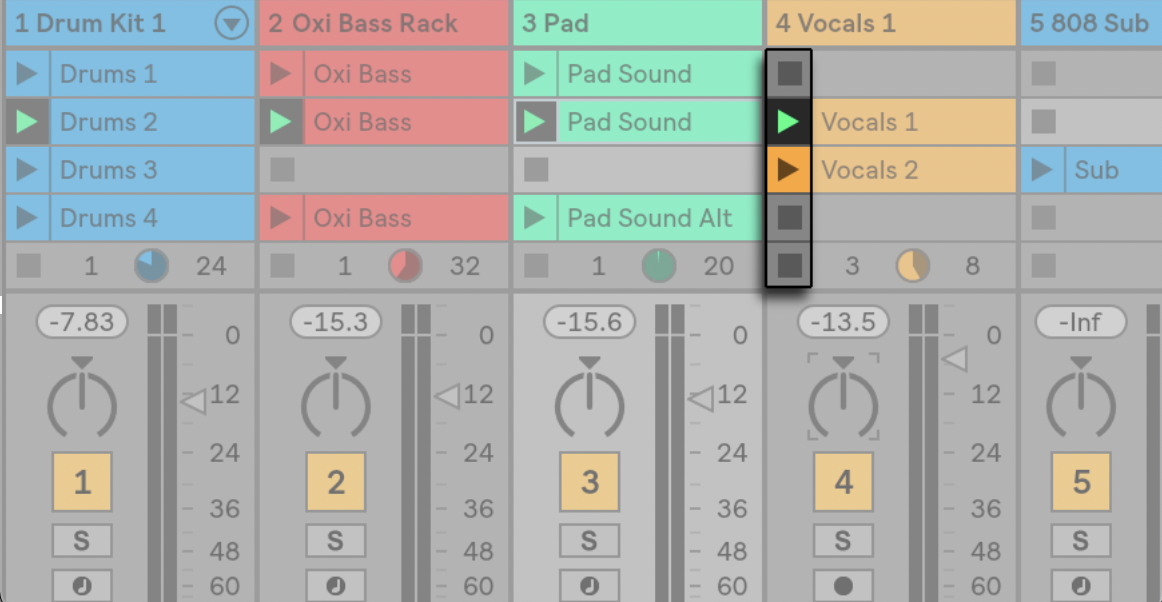Arm the Vocals 1 track for recording
The height and width of the screenshot is (602, 1162).
point(843,585)
